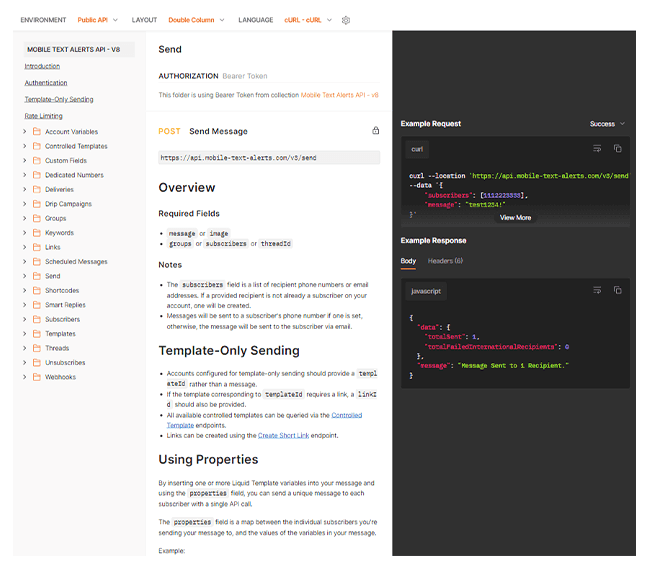
Task: Copy the Example Request code snippet
Action: (617, 149)
